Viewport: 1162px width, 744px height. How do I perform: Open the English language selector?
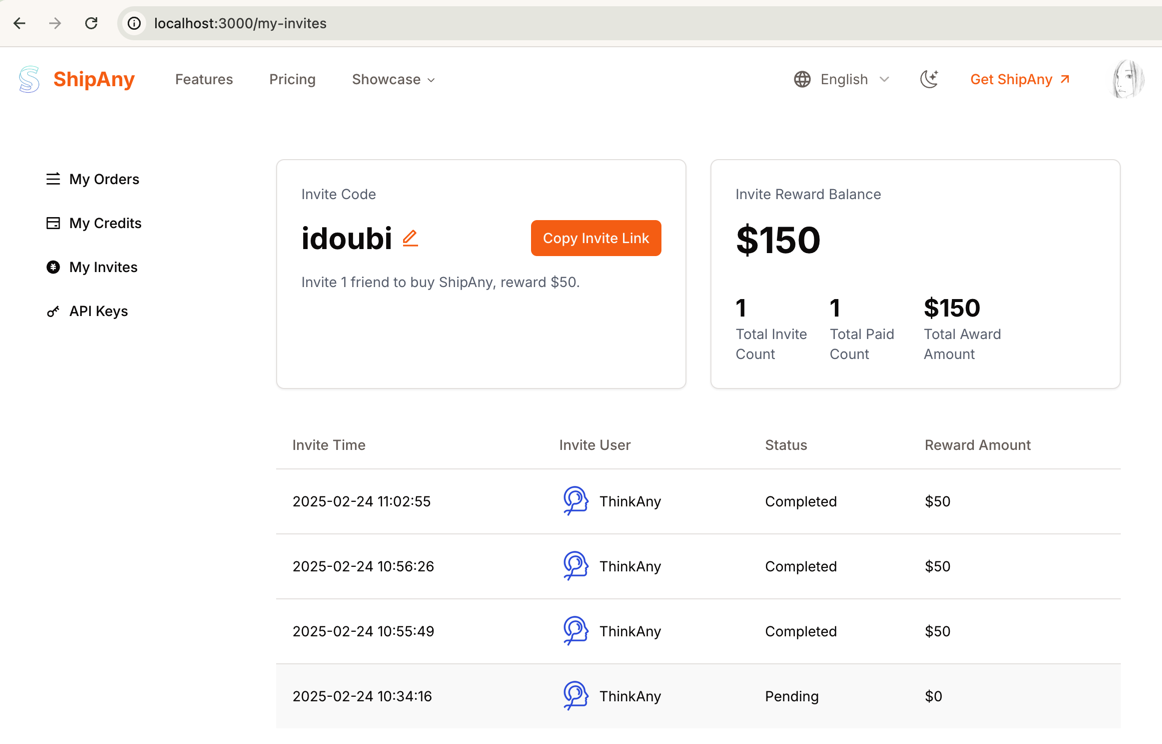pyautogui.click(x=842, y=79)
